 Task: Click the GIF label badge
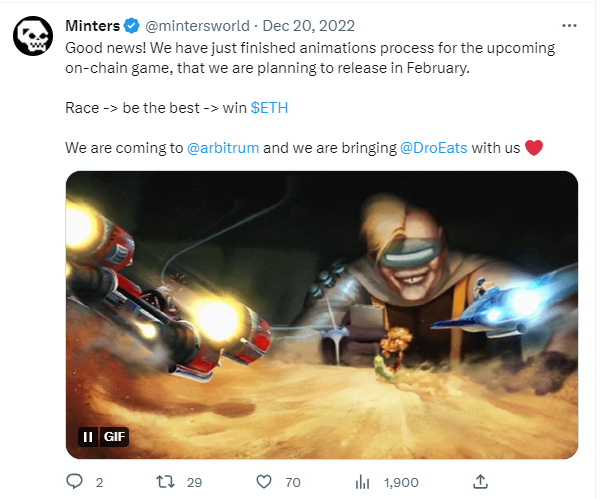point(114,436)
